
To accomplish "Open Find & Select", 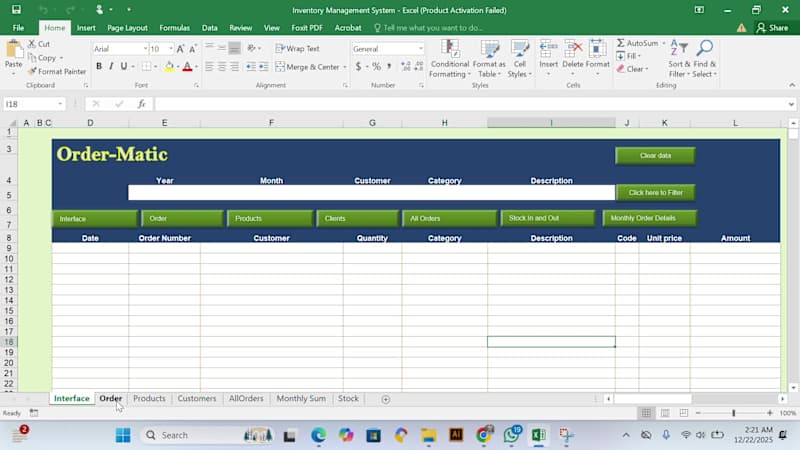I will click(705, 59).
